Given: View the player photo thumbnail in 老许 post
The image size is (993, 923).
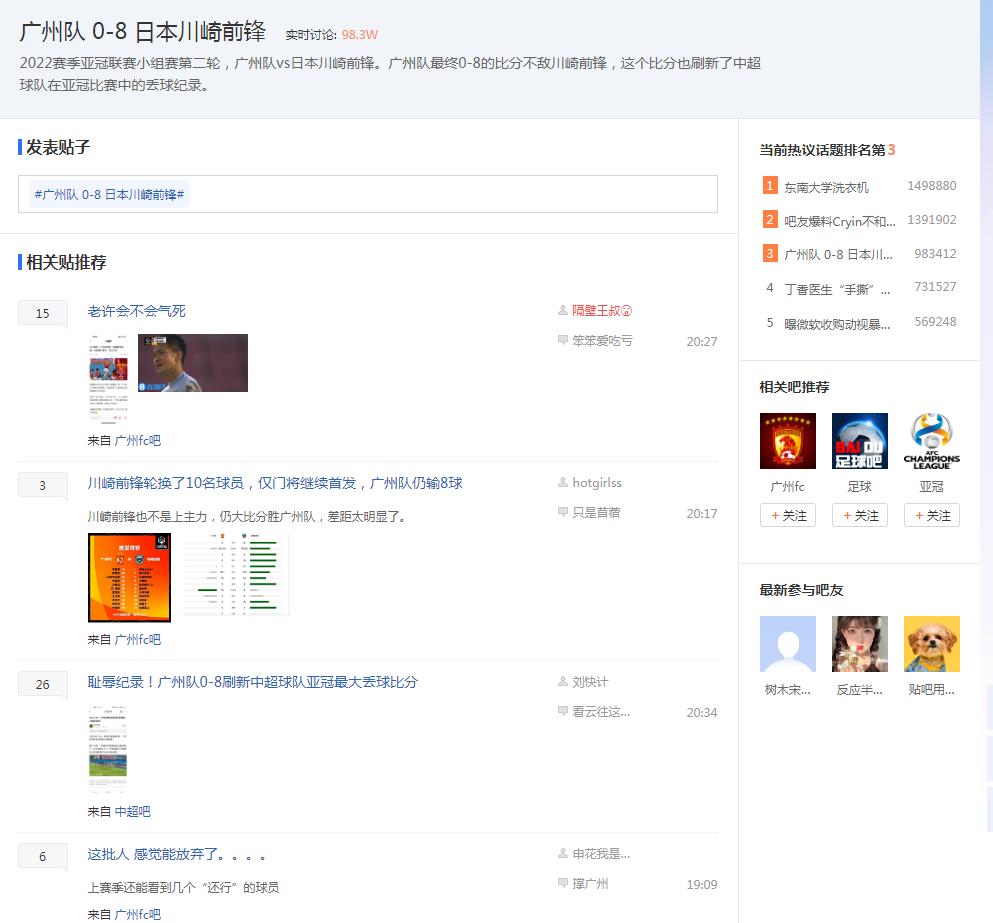Looking at the screenshot, I should [193, 362].
